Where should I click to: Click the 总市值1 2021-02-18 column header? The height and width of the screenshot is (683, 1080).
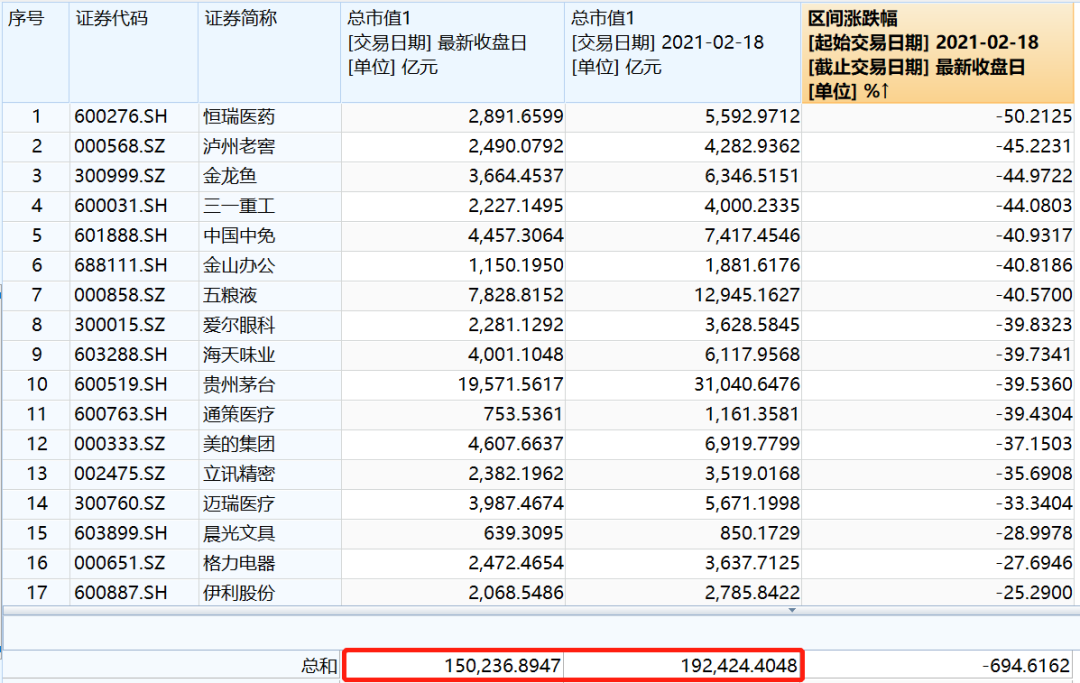pos(683,52)
